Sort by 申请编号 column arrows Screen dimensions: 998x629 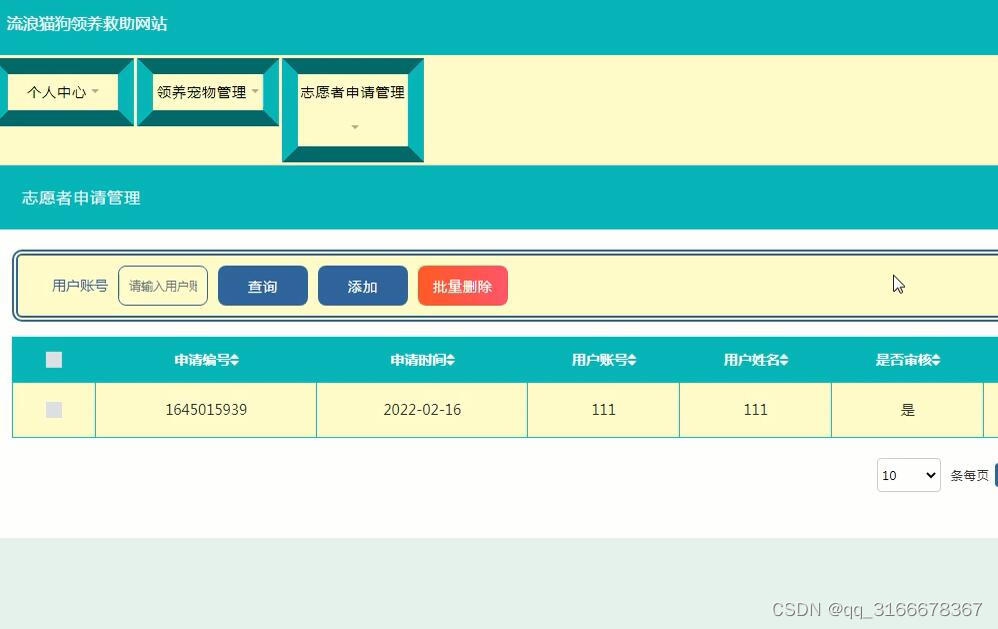pos(234,360)
